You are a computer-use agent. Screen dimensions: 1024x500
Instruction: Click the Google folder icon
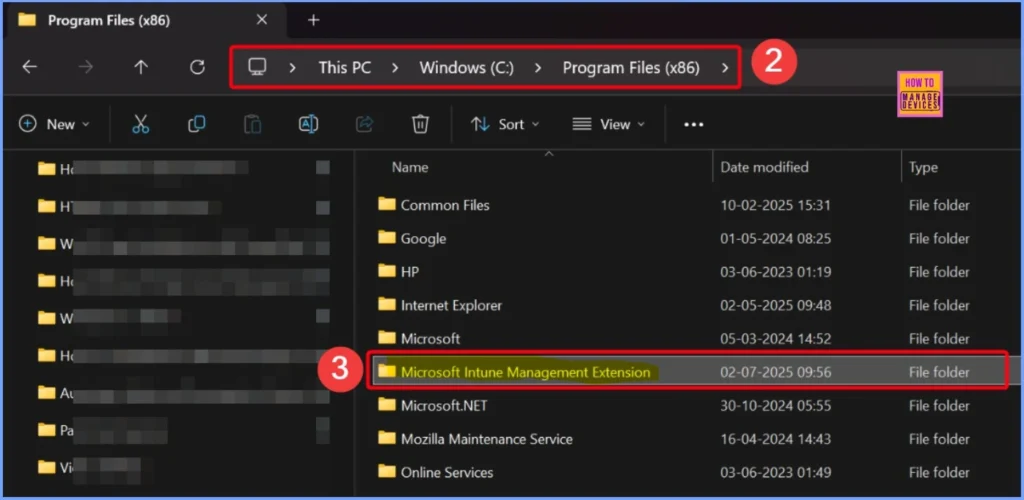387,238
